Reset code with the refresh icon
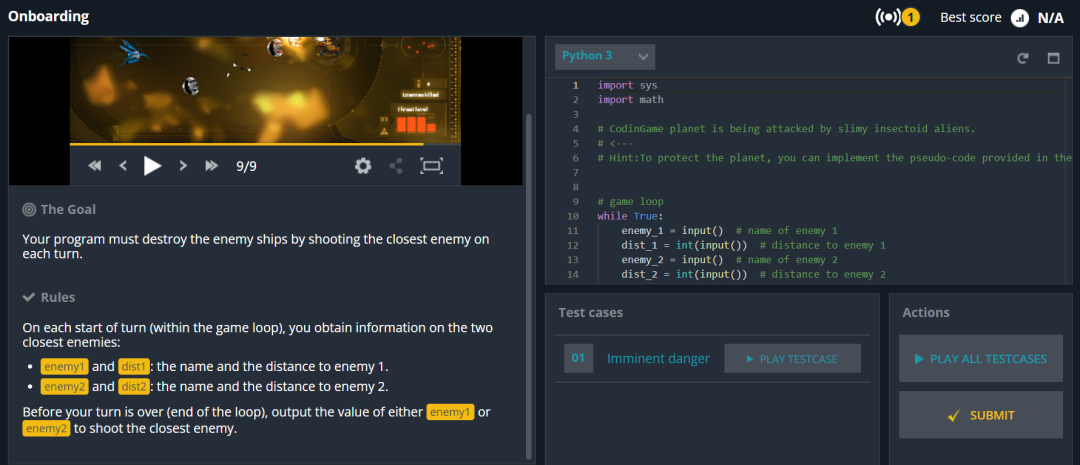 [x=1023, y=59]
